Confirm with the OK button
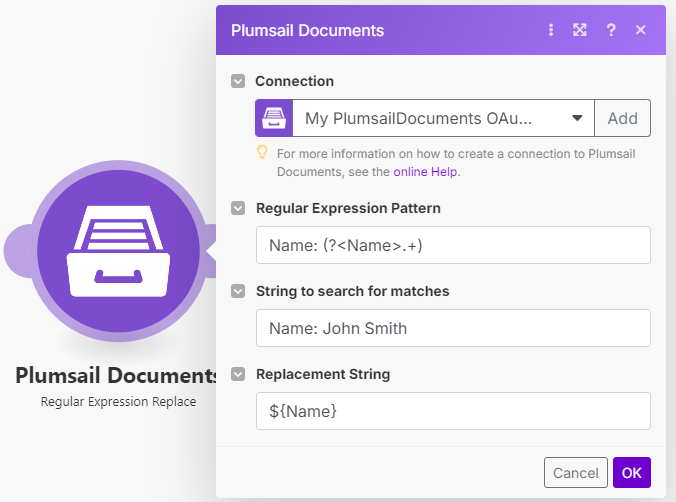Viewport: 676px width, 502px height. (632, 473)
